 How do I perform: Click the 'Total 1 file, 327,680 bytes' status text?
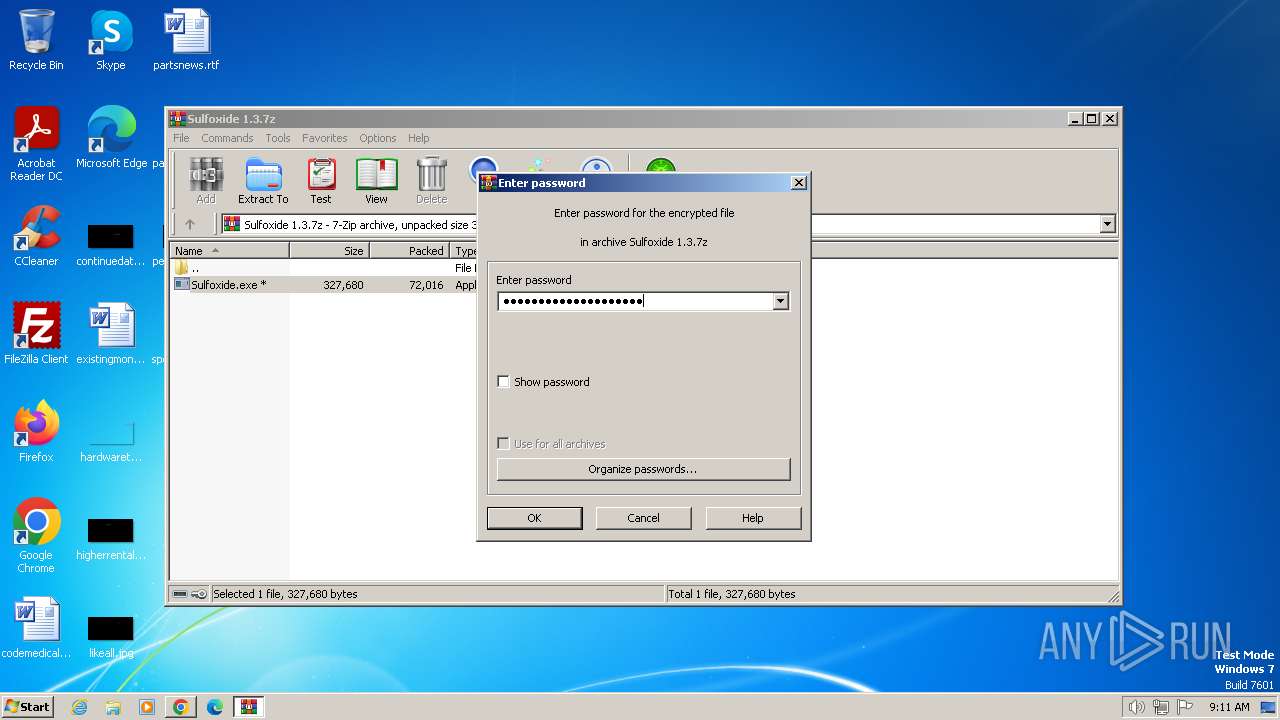pyautogui.click(x=732, y=594)
